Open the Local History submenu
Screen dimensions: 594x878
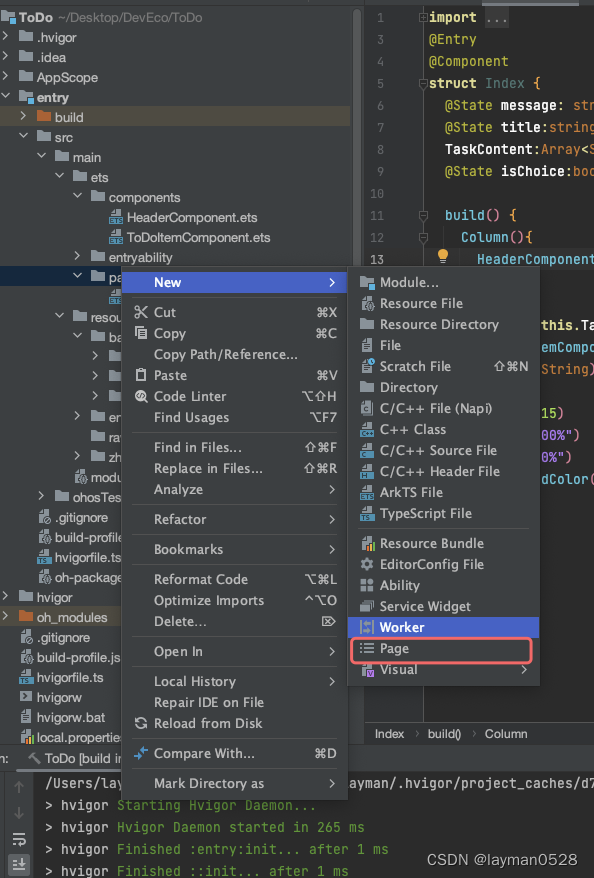tap(235, 681)
